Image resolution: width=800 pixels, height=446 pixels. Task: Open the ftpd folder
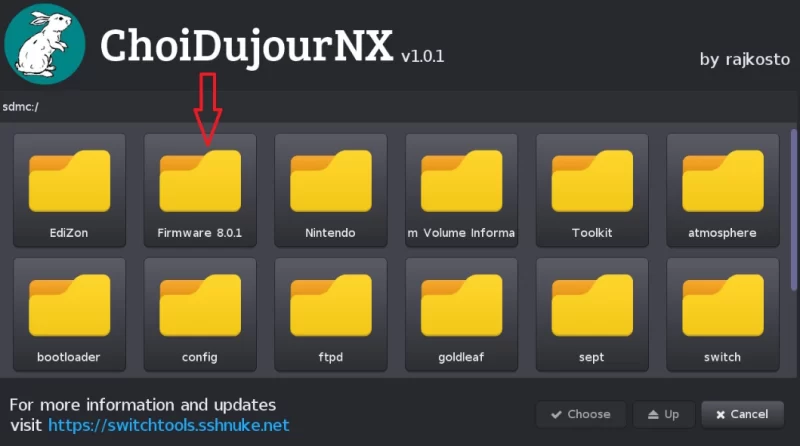(x=331, y=314)
